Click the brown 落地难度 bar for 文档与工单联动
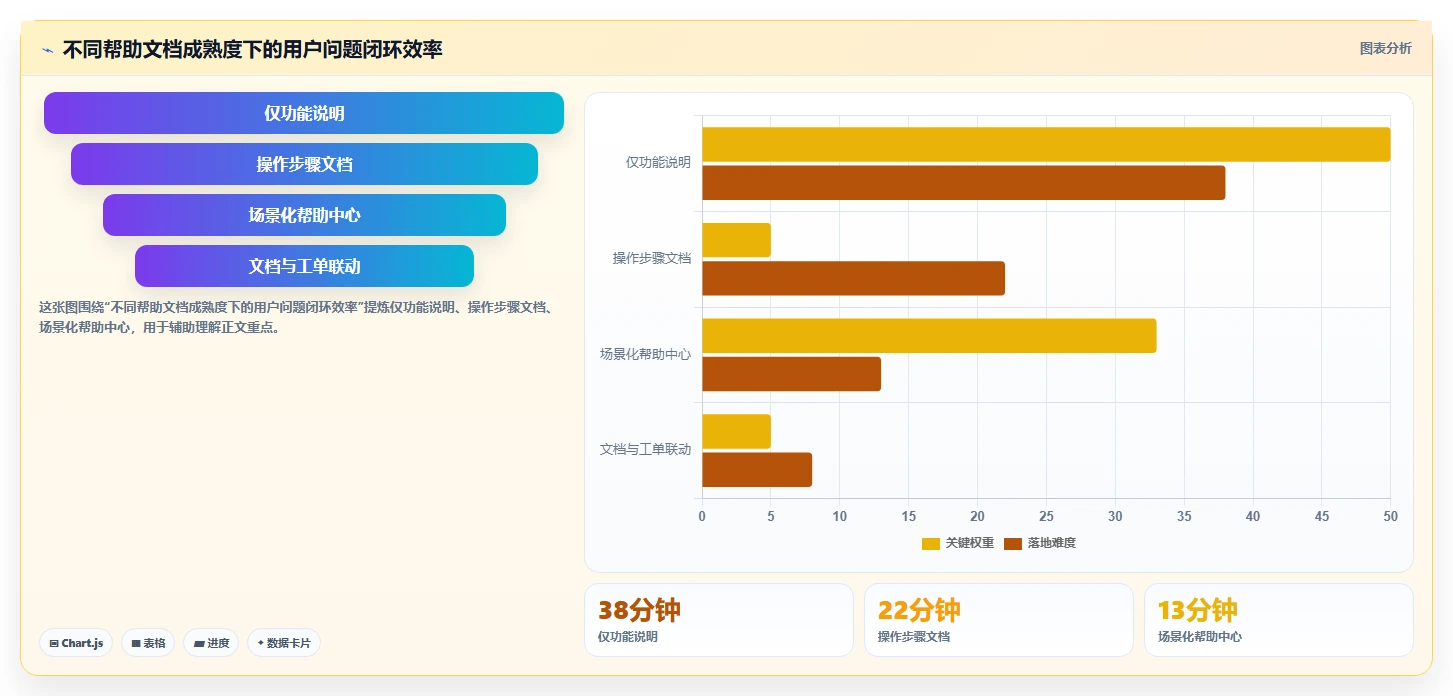The width and height of the screenshot is (1453, 696). click(x=757, y=470)
